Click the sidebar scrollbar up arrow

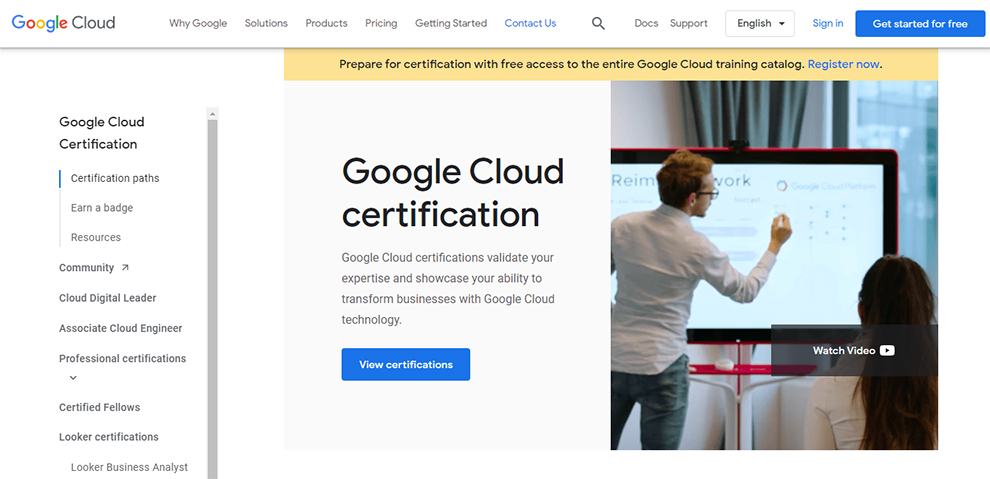[x=213, y=114]
